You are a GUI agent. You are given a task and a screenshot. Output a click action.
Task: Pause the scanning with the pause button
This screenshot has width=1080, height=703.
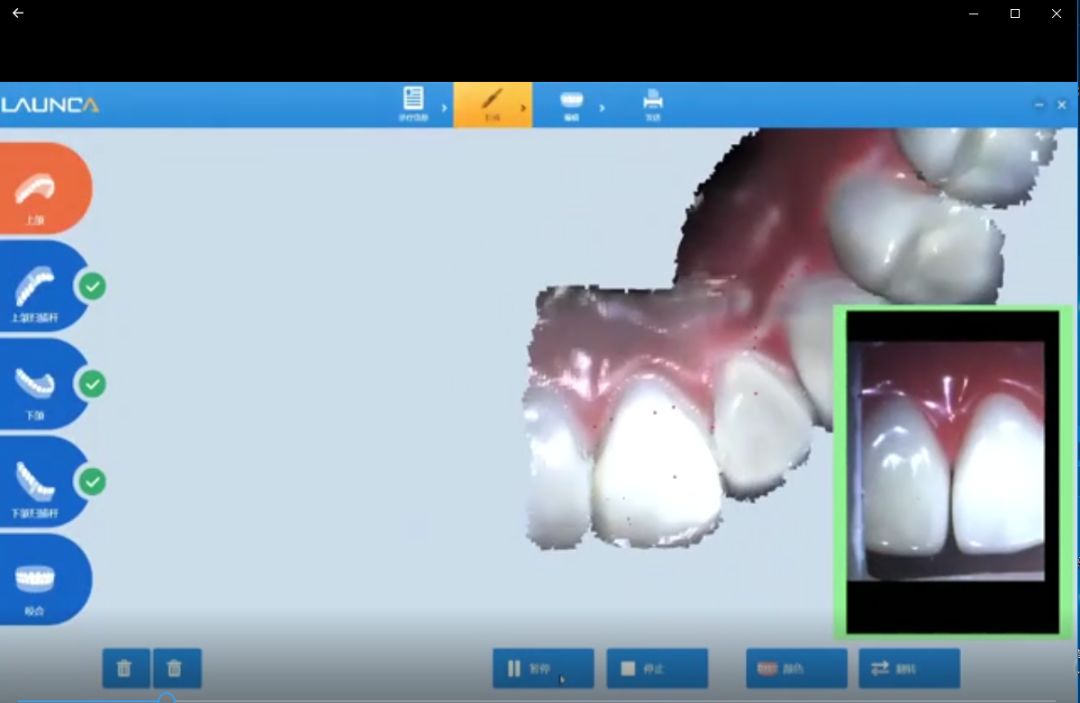point(543,668)
